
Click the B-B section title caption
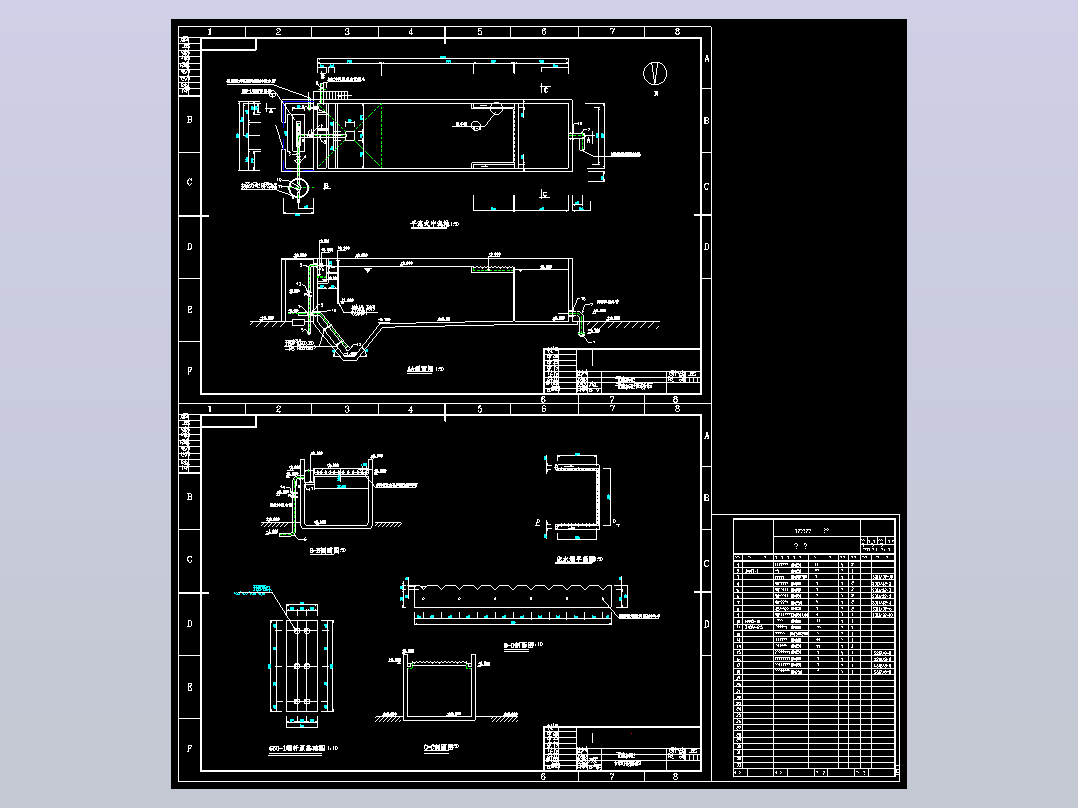point(328,550)
